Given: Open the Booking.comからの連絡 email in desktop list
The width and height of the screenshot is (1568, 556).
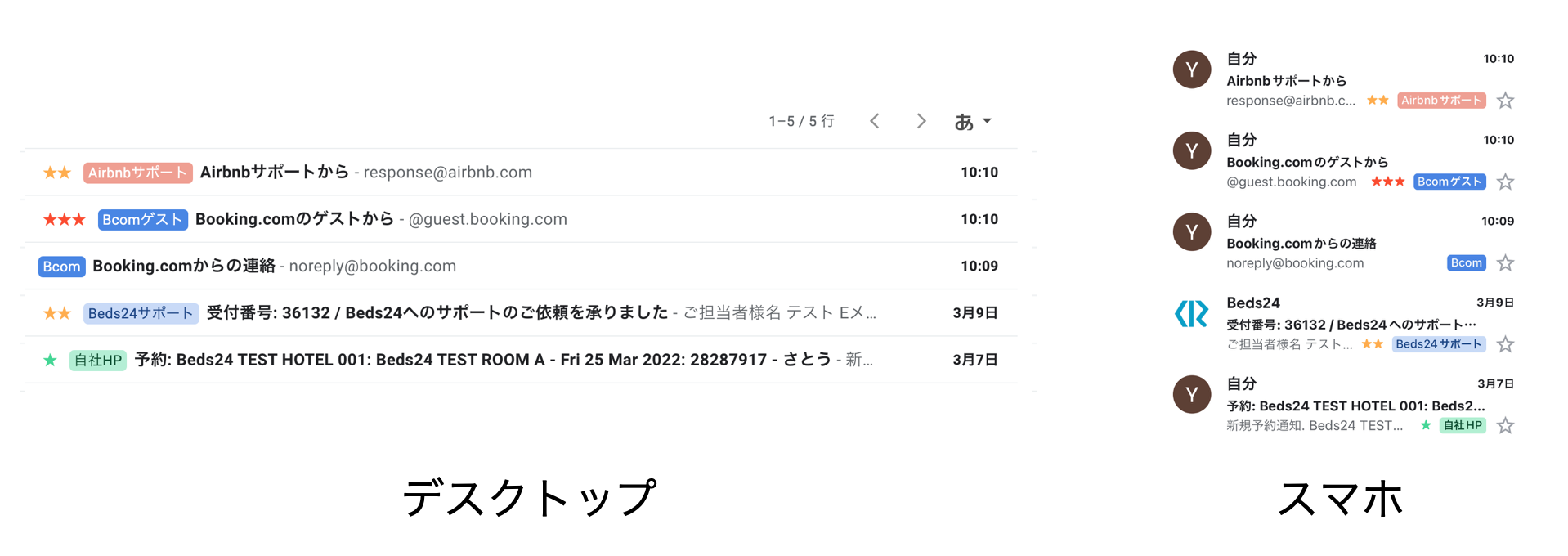Looking at the screenshot, I should (x=184, y=266).
